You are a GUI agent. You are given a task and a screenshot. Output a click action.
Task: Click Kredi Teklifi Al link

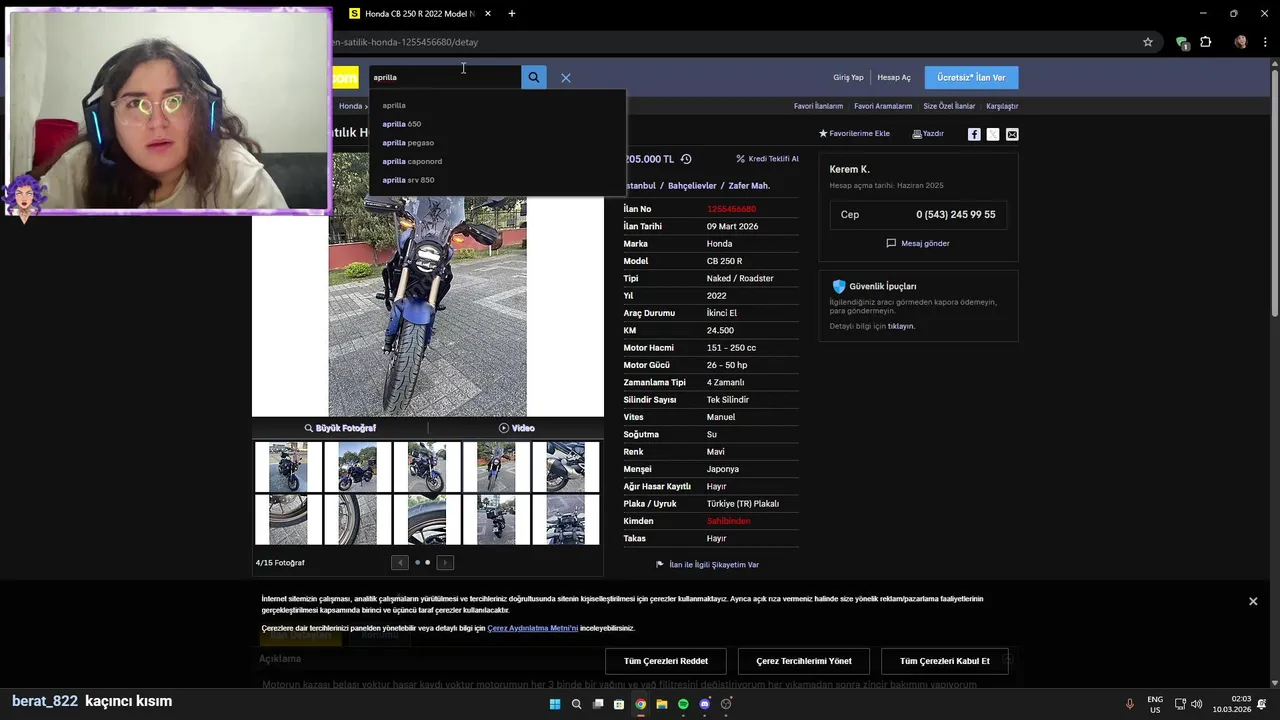pyautogui.click(x=768, y=159)
